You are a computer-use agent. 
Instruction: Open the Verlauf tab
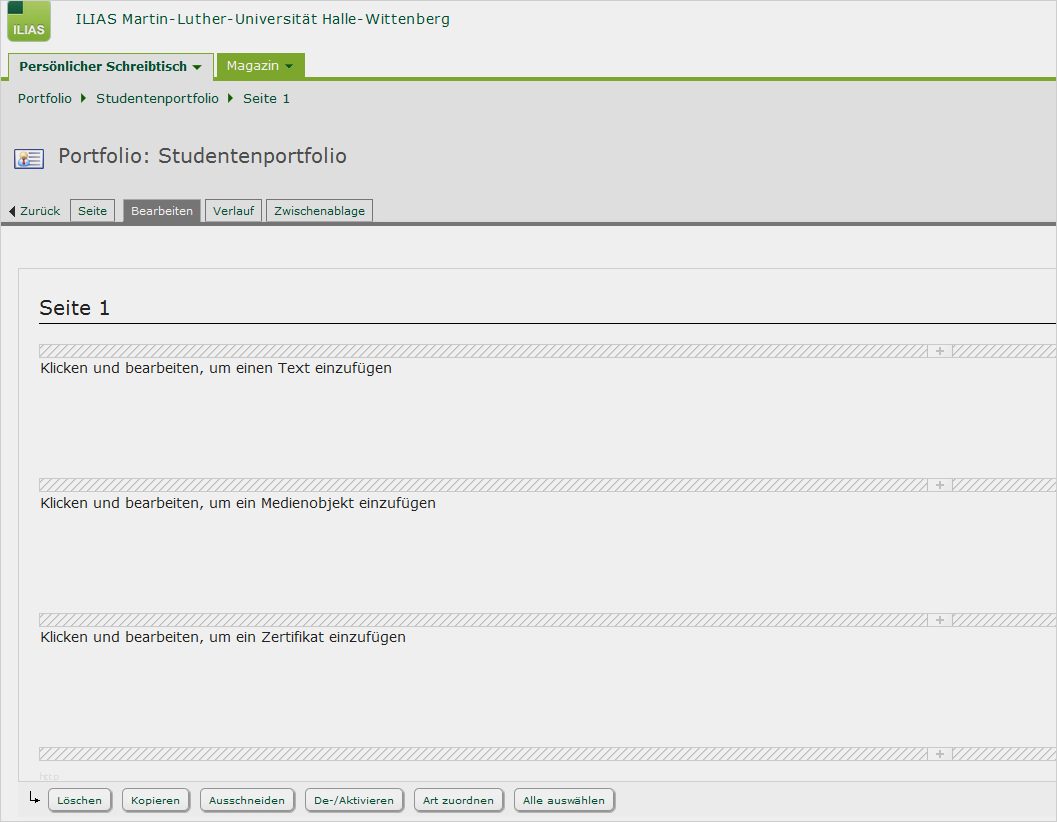(233, 211)
